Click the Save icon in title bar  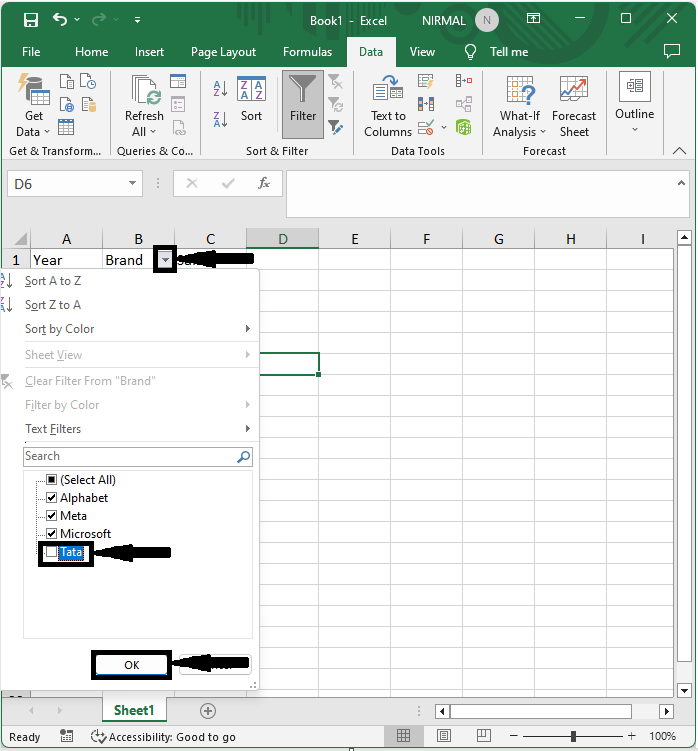click(31, 20)
